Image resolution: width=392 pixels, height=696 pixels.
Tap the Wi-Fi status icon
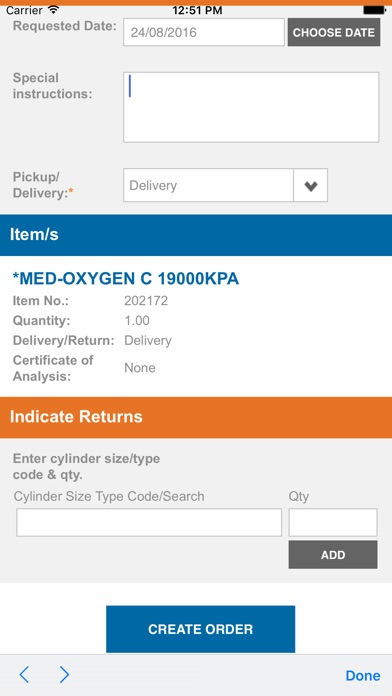click(54, 9)
